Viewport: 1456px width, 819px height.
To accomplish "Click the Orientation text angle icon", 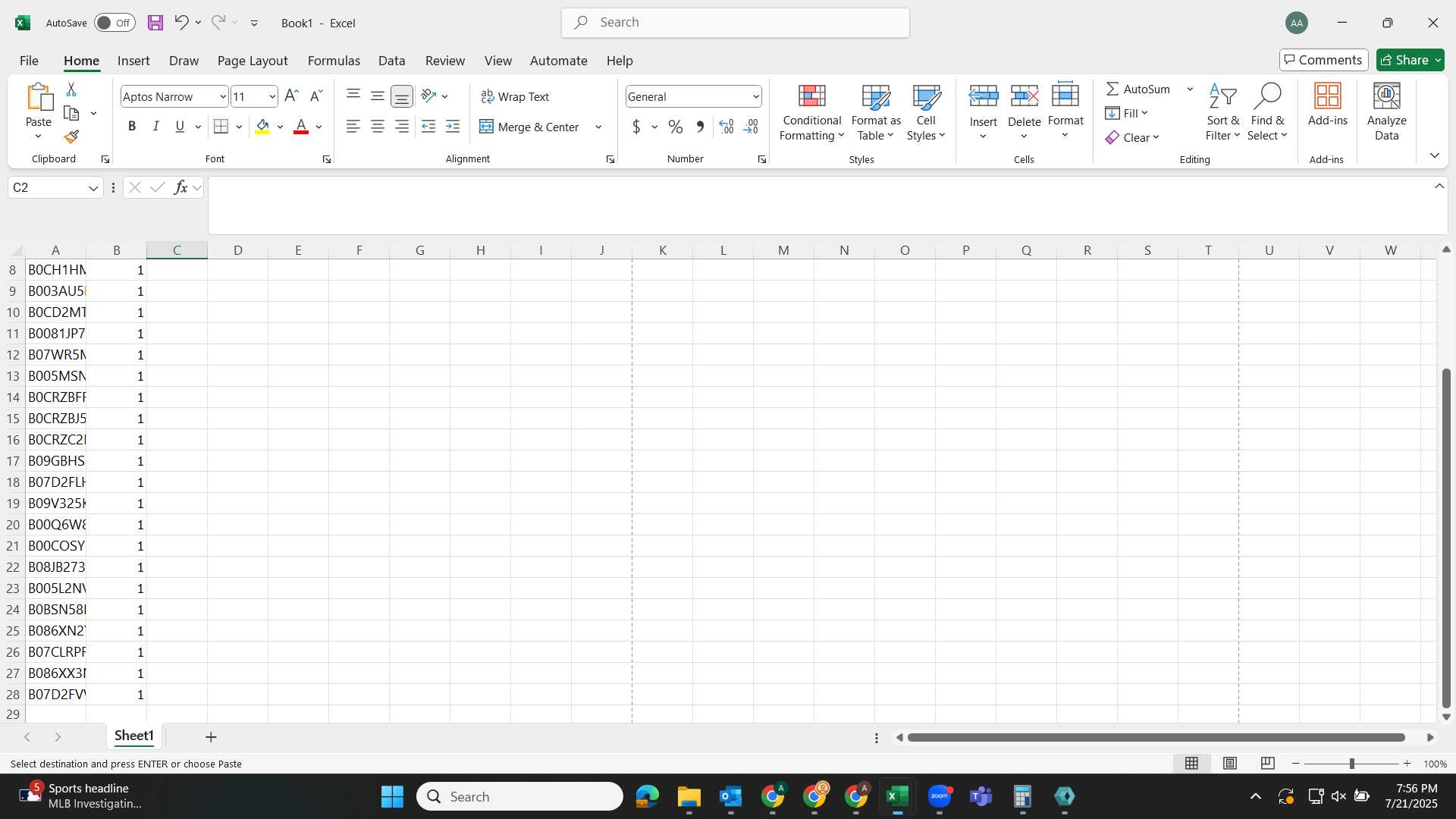I will (428, 96).
